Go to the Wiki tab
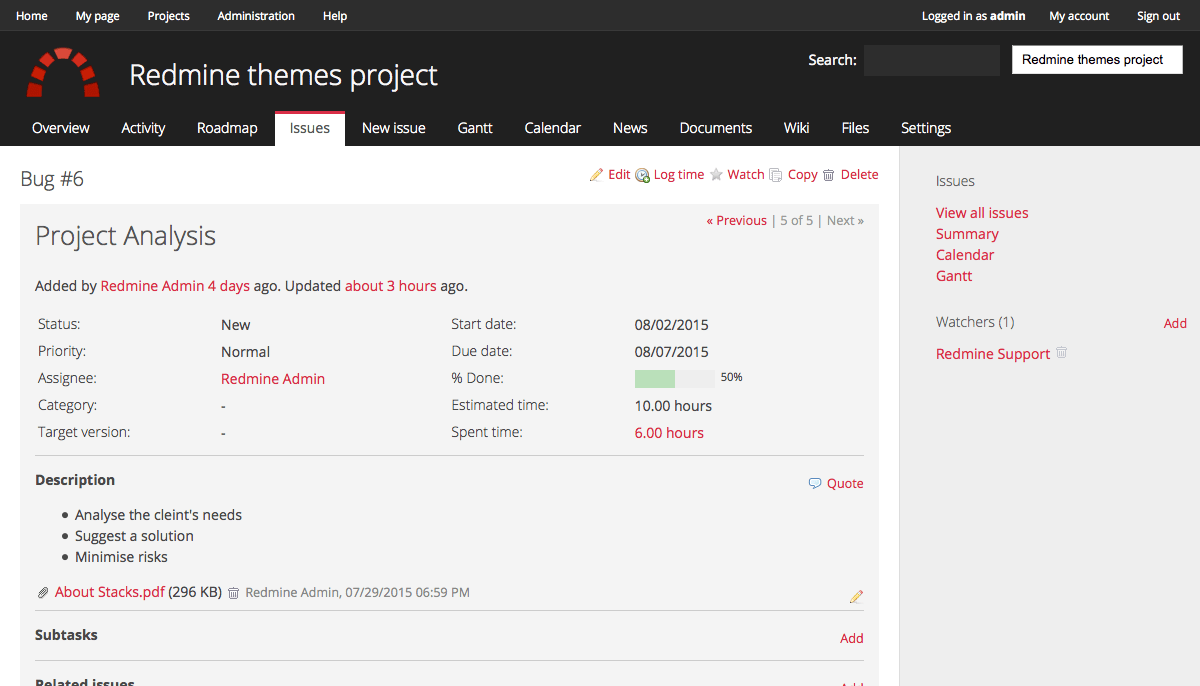Image resolution: width=1200 pixels, height=686 pixels. [x=797, y=128]
